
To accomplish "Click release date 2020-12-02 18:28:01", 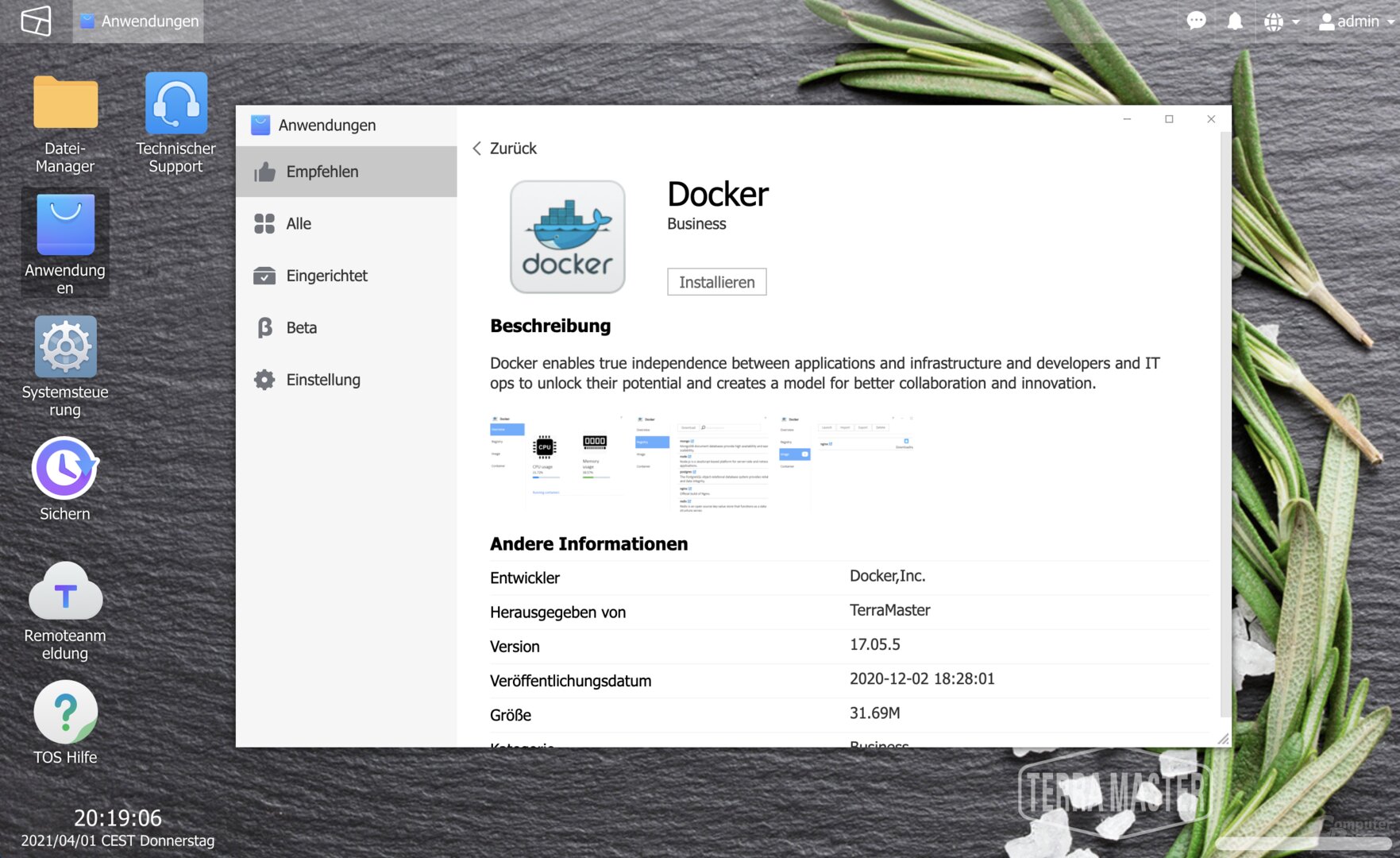I will point(922,678).
